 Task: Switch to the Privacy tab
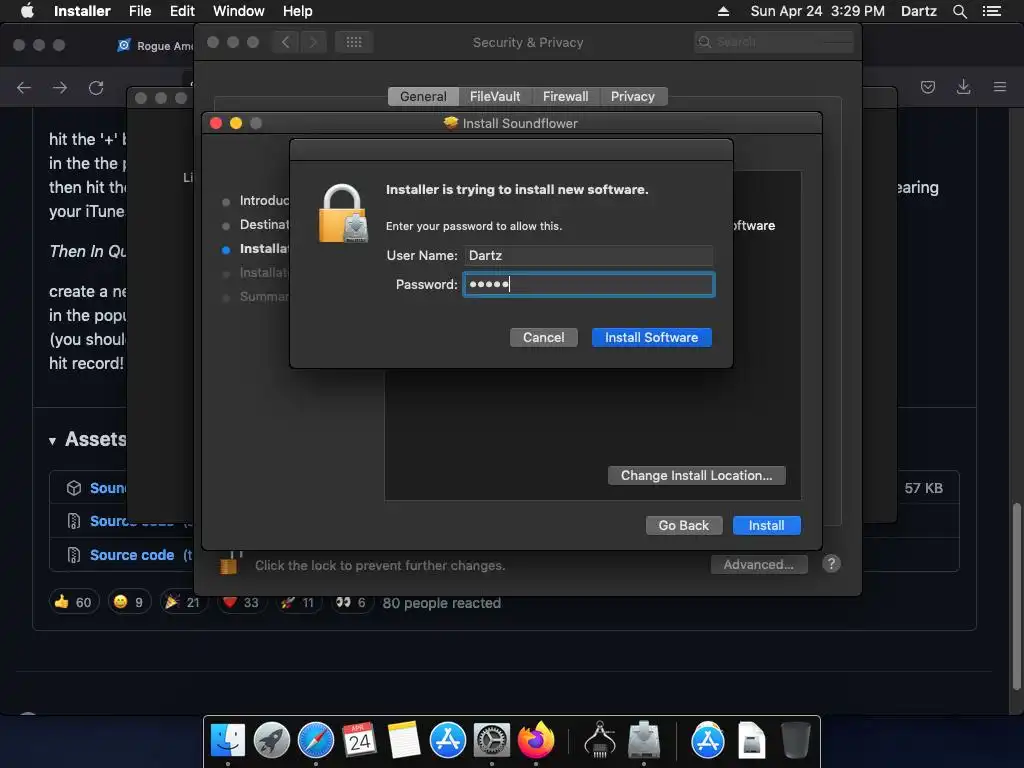(633, 97)
